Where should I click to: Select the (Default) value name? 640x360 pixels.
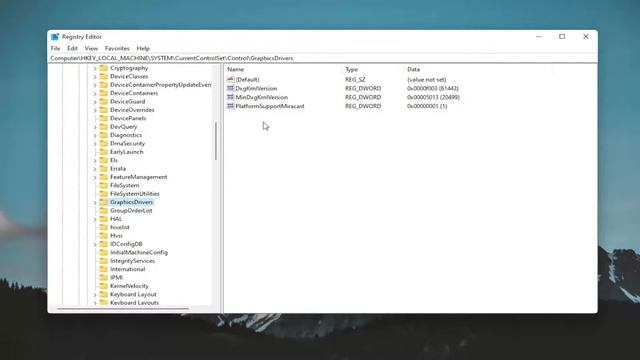coord(247,79)
